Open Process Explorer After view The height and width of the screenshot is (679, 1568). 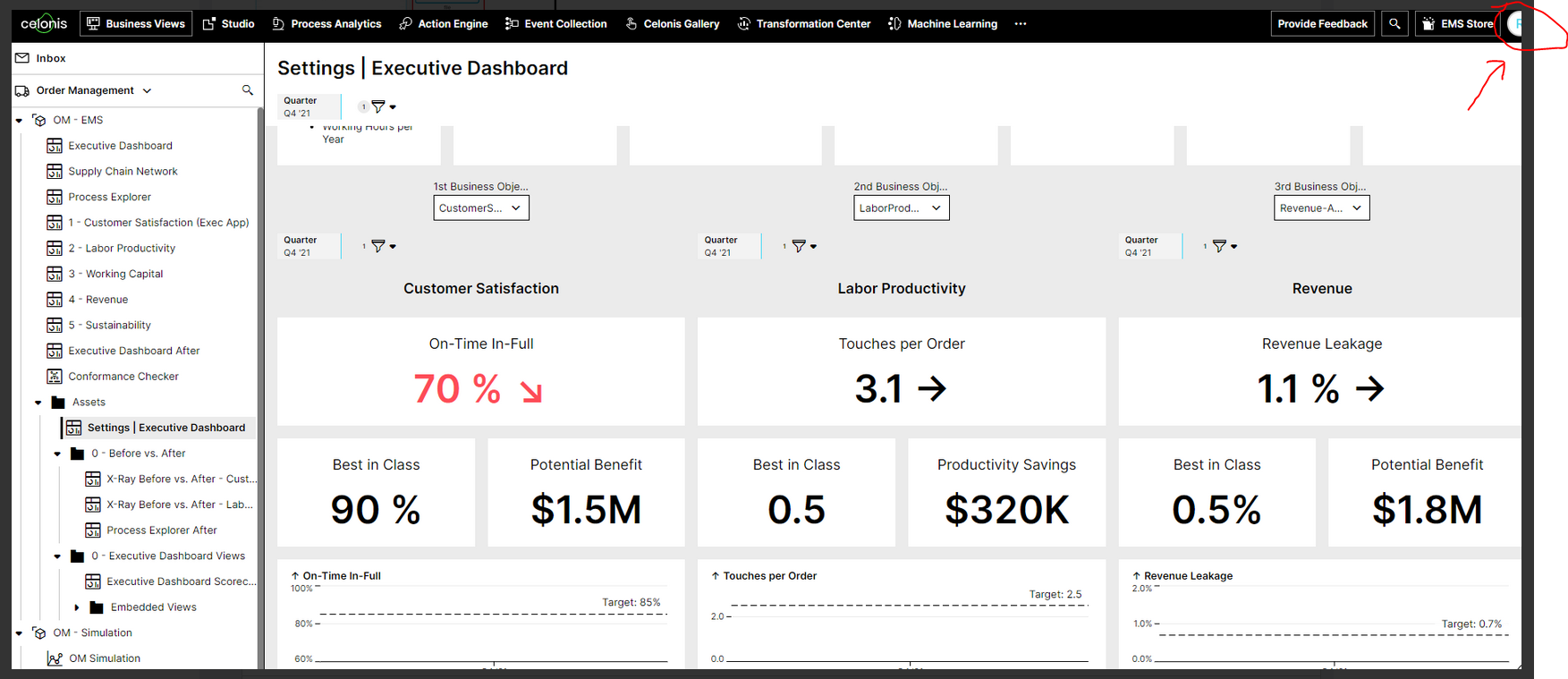[x=162, y=530]
